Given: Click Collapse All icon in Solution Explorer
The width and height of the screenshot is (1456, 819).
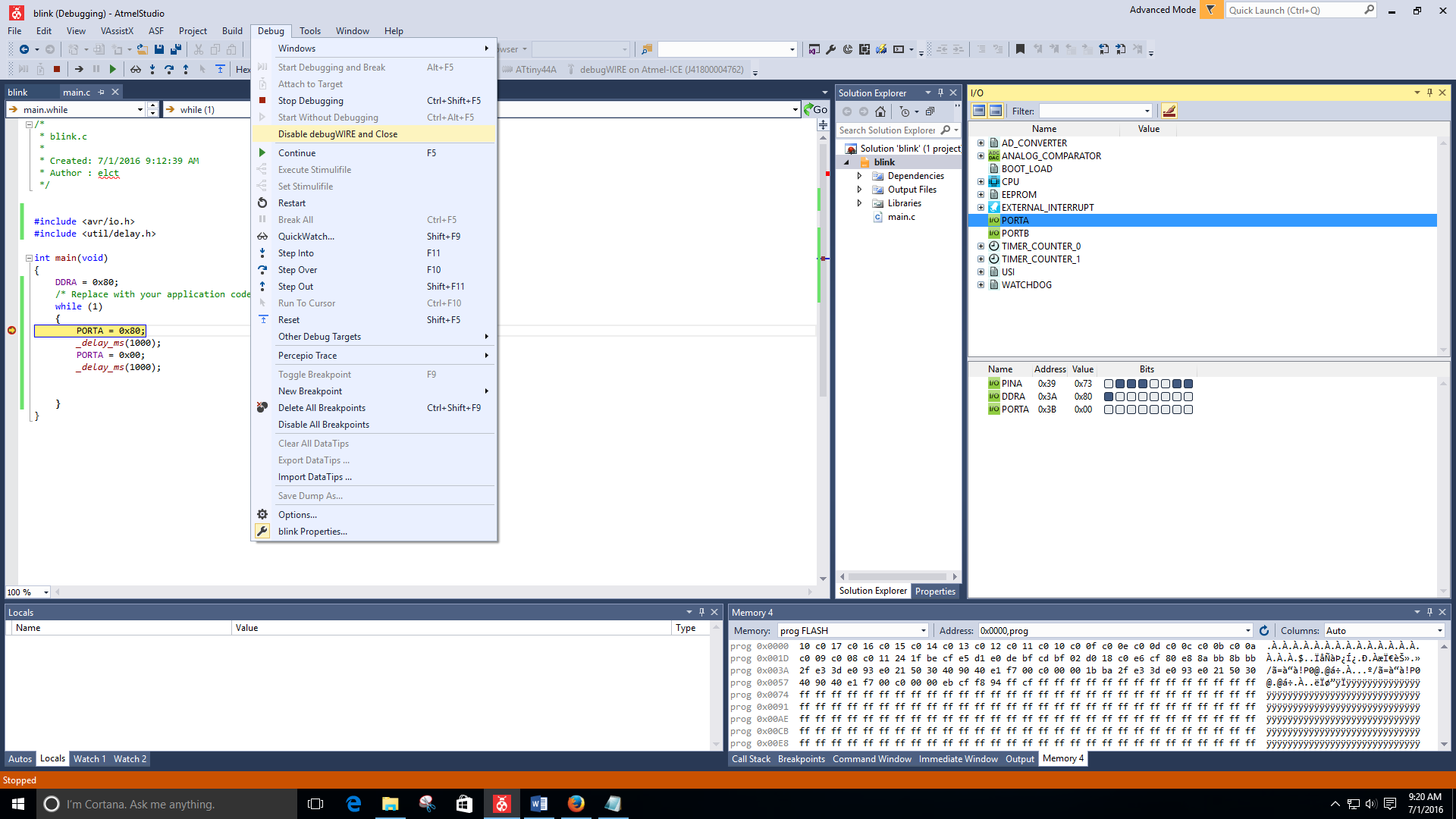Looking at the screenshot, I should (x=930, y=111).
